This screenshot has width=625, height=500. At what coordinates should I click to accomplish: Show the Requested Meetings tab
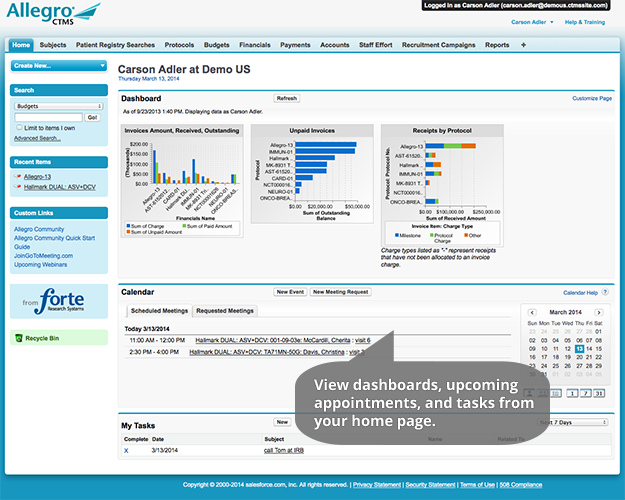pos(225,311)
